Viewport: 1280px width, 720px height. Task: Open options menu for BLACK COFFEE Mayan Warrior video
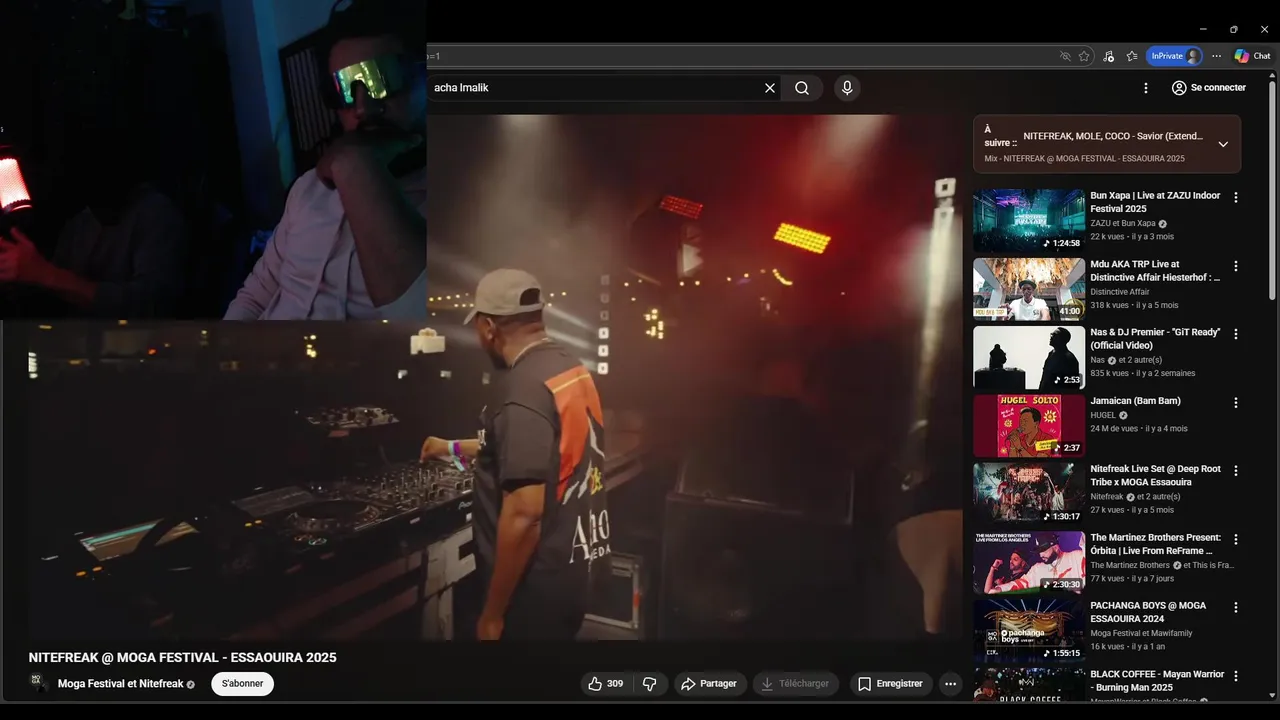tap(1235, 676)
